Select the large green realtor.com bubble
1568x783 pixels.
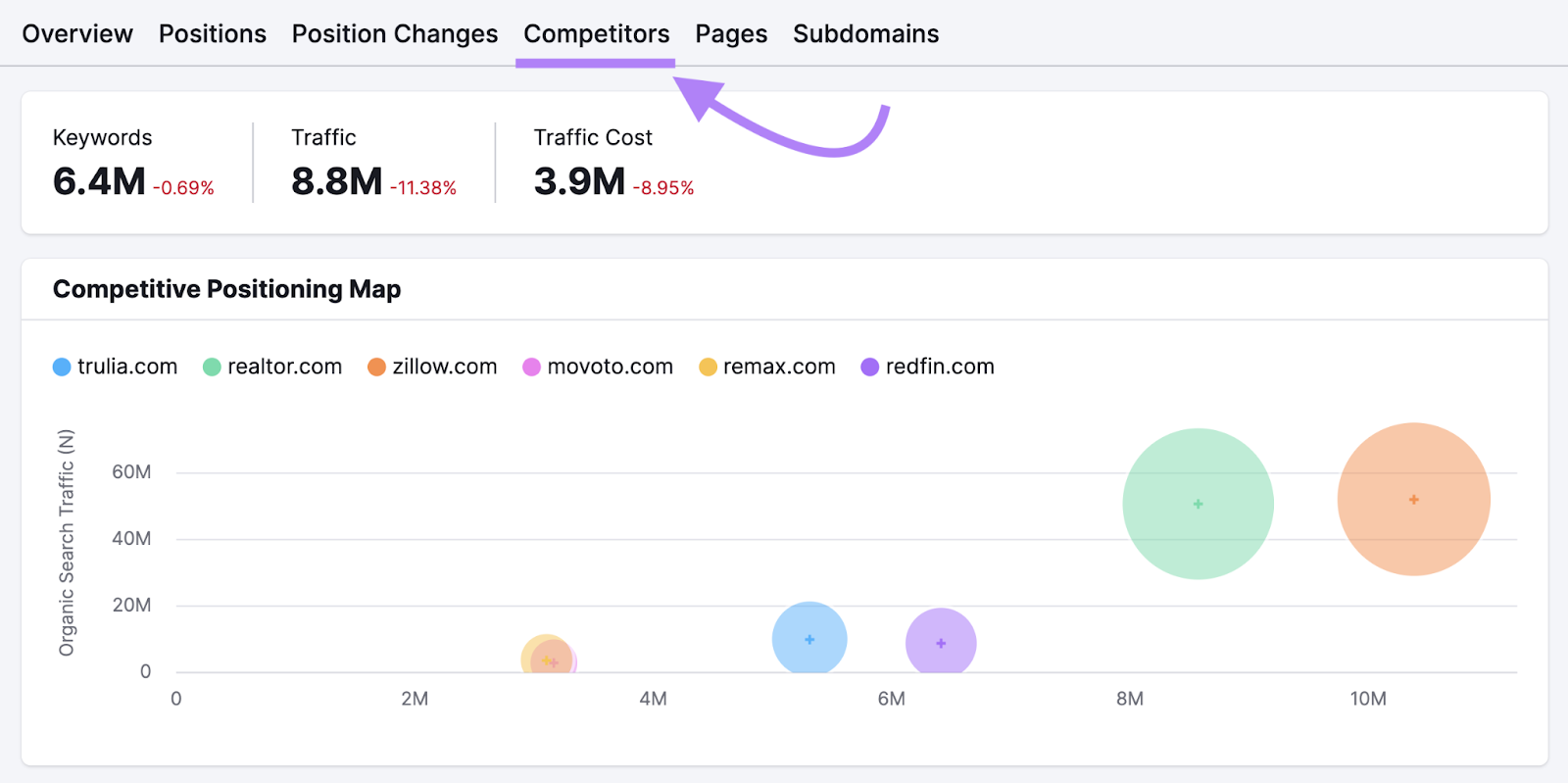tap(1198, 504)
